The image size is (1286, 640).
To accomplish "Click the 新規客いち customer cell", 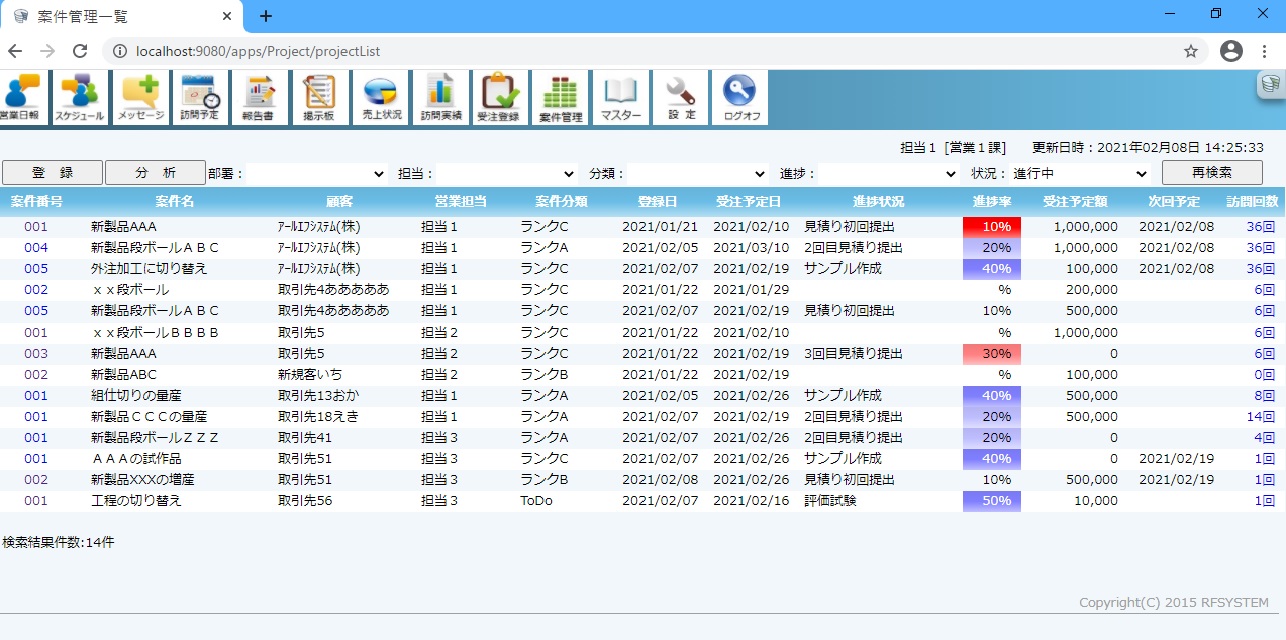I will point(312,375).
